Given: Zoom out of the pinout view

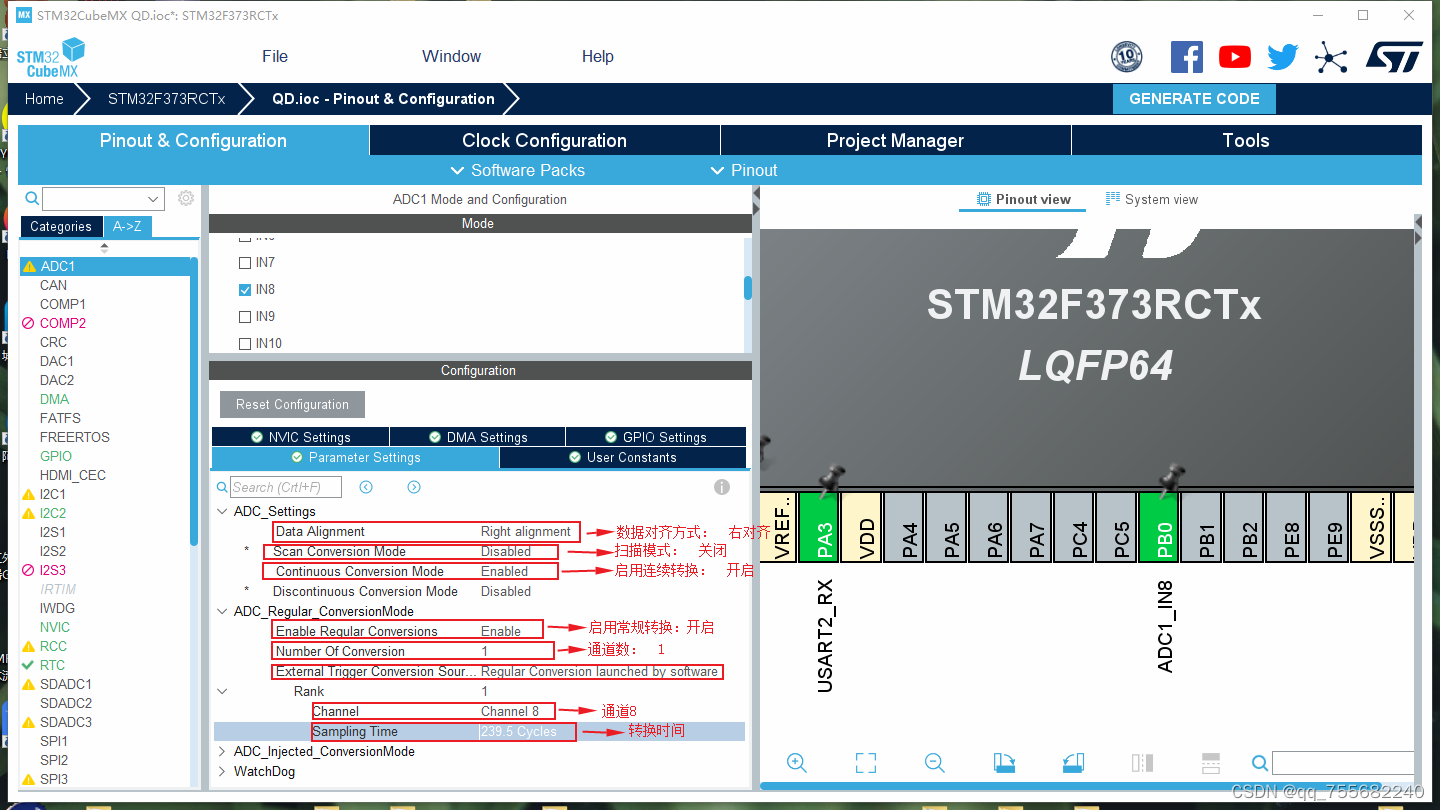Looking at the screenshot, I should [x=935, y=763].
